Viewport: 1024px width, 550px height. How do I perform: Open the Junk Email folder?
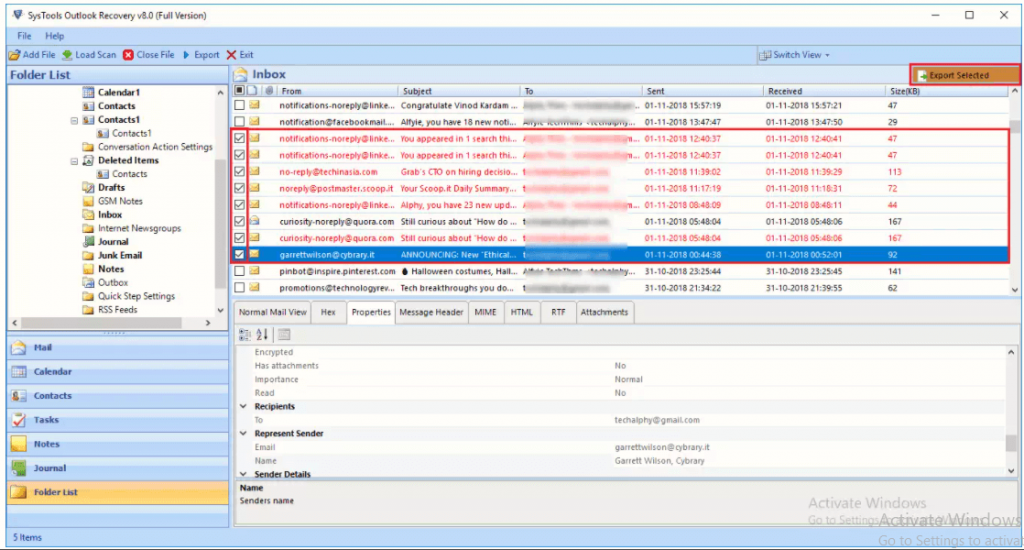click(x=120, y=255)
